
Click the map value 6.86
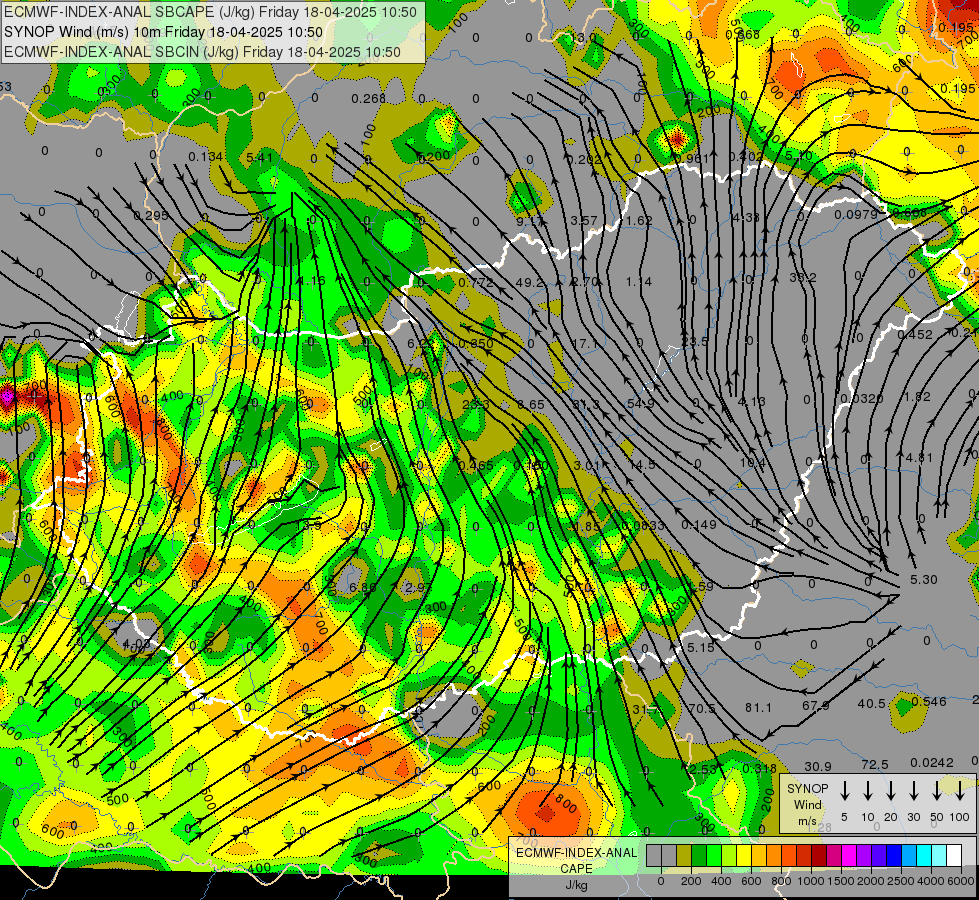click(363, 588)
